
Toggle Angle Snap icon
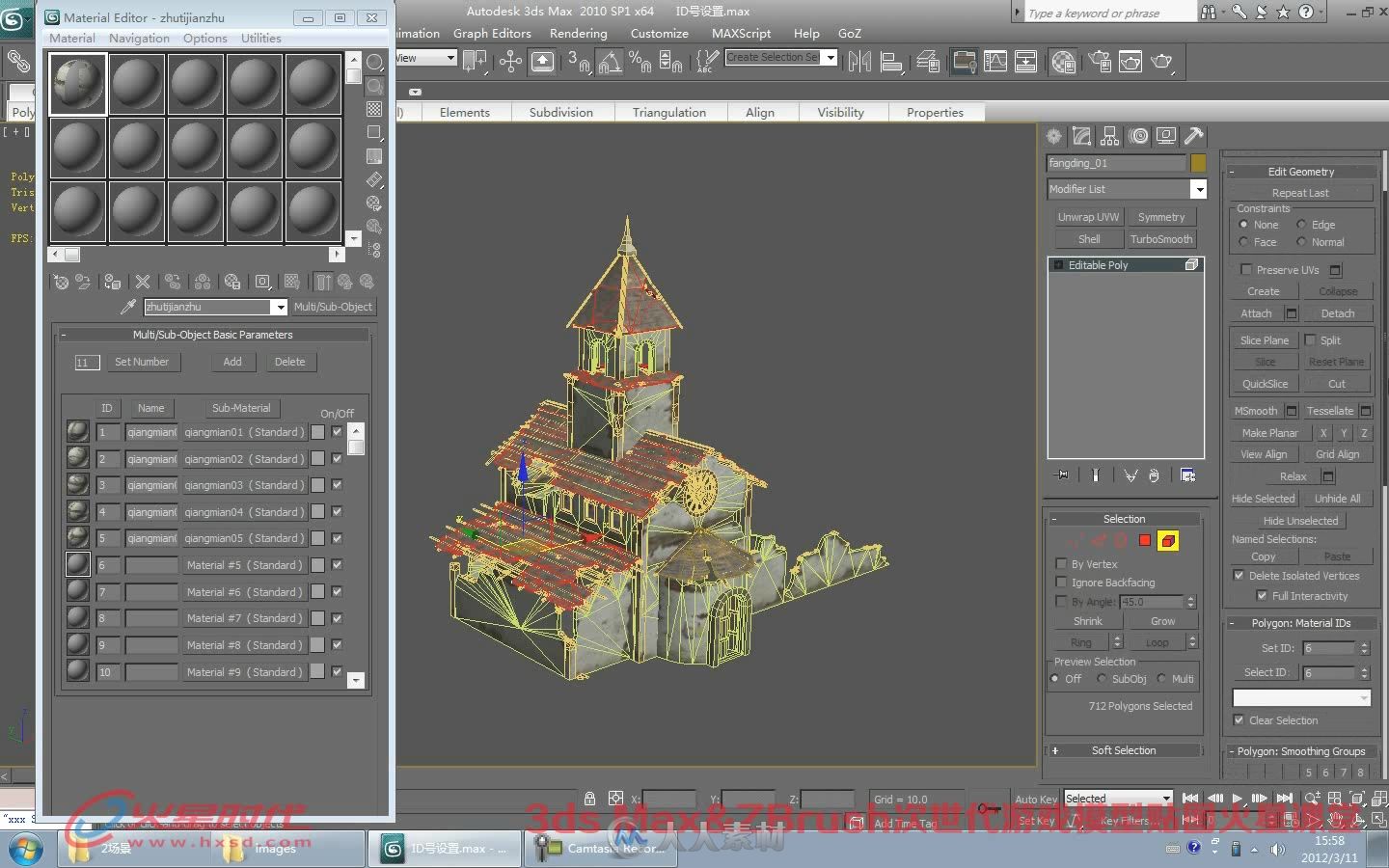pyautogui.click(x=610, y=62)
